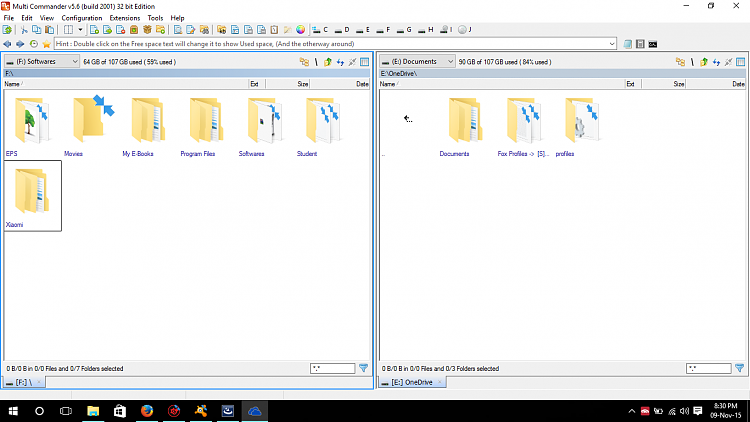Click the history clock icon
The image size is (750, 422).
pos(34,44)
